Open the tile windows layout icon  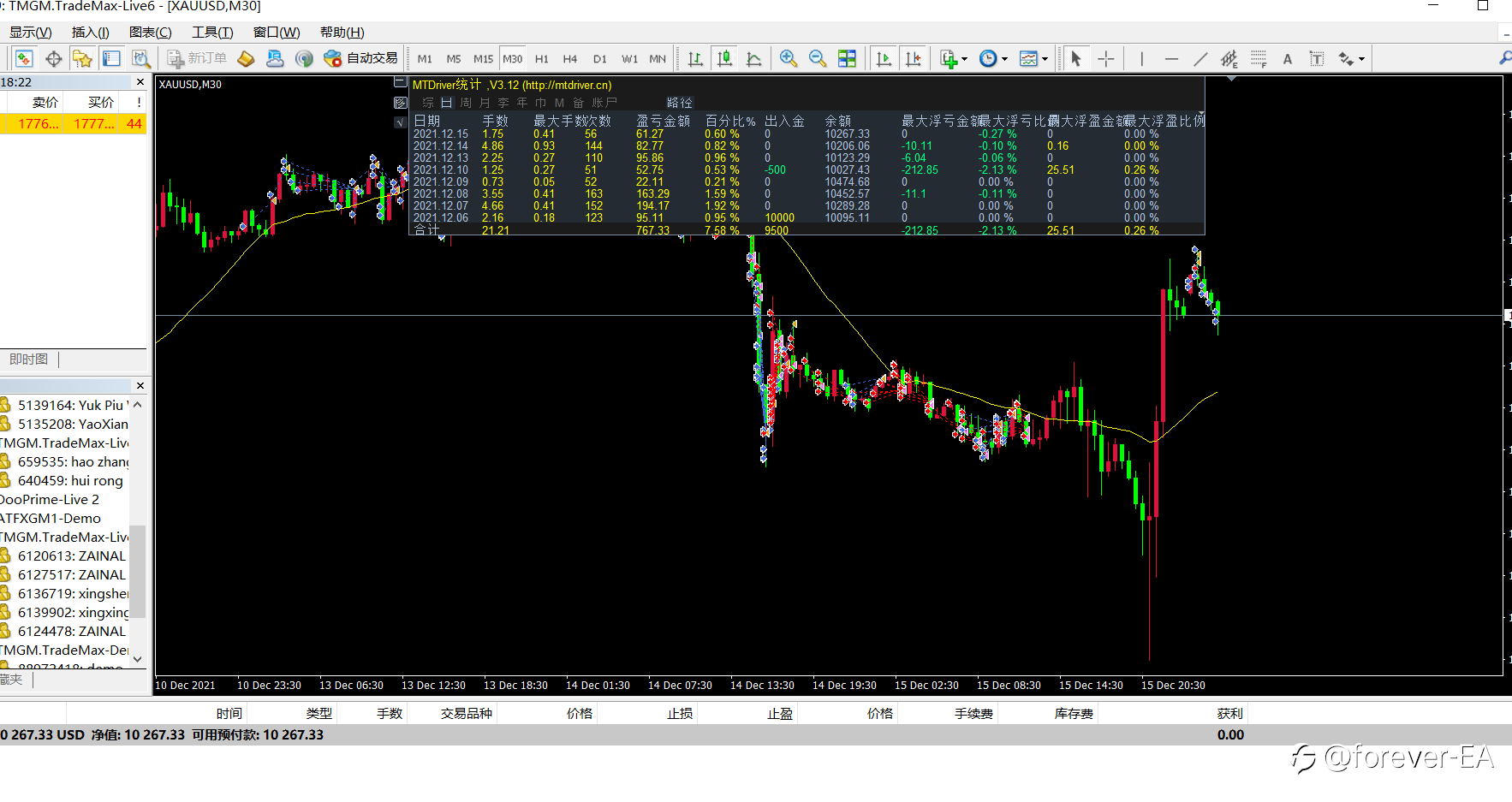(847, 58)
